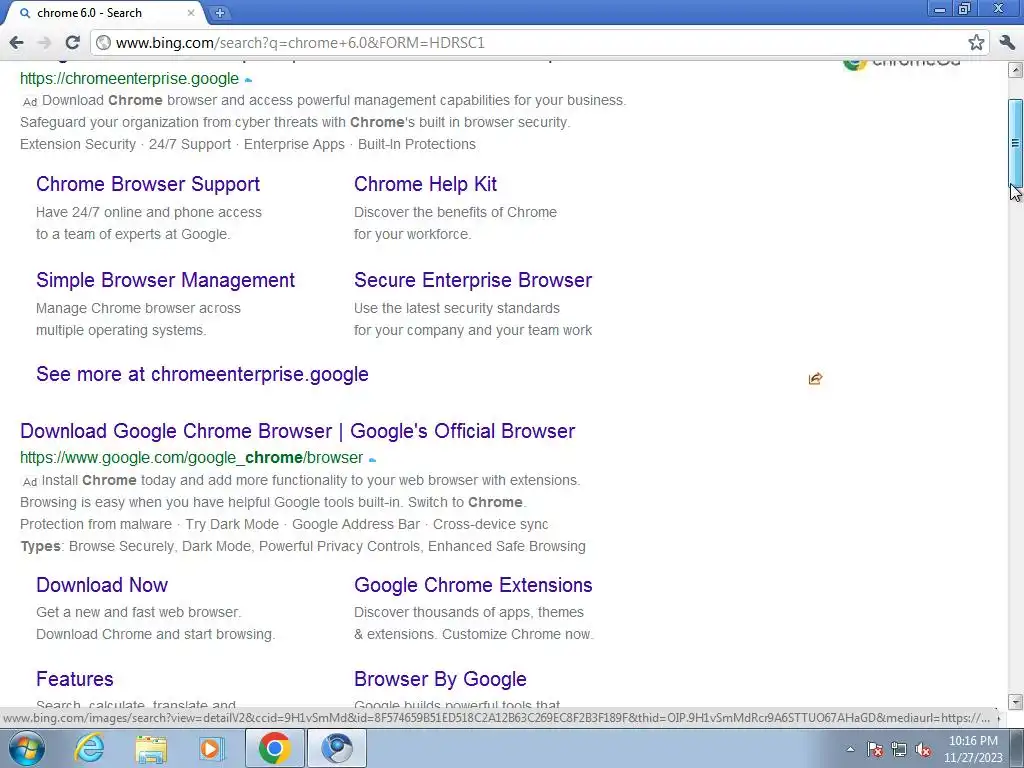Reload the Bing search page
Screen dimensions: 1024x768
pos(72,43)
